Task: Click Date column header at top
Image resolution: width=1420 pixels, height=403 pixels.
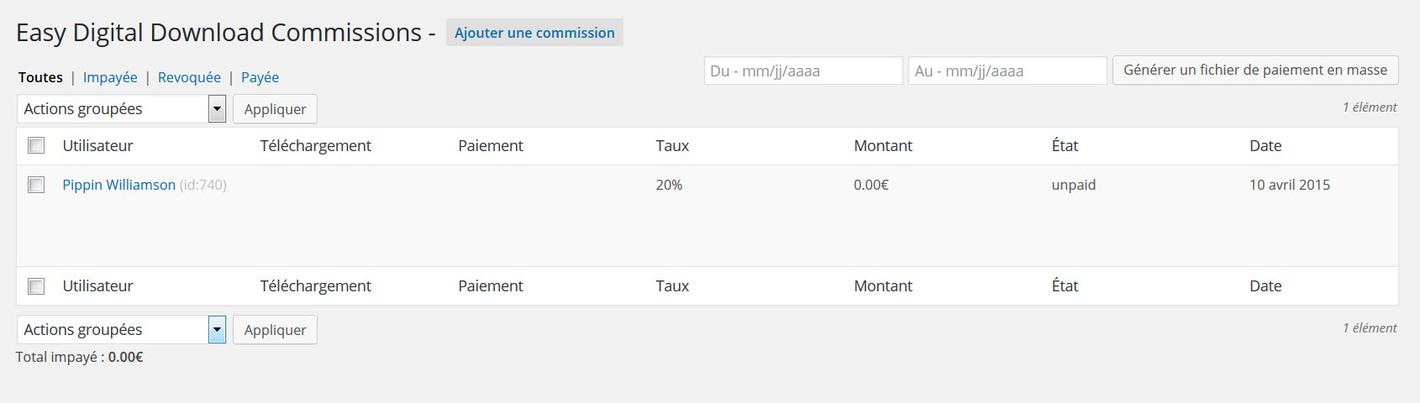Action: 1265,146
